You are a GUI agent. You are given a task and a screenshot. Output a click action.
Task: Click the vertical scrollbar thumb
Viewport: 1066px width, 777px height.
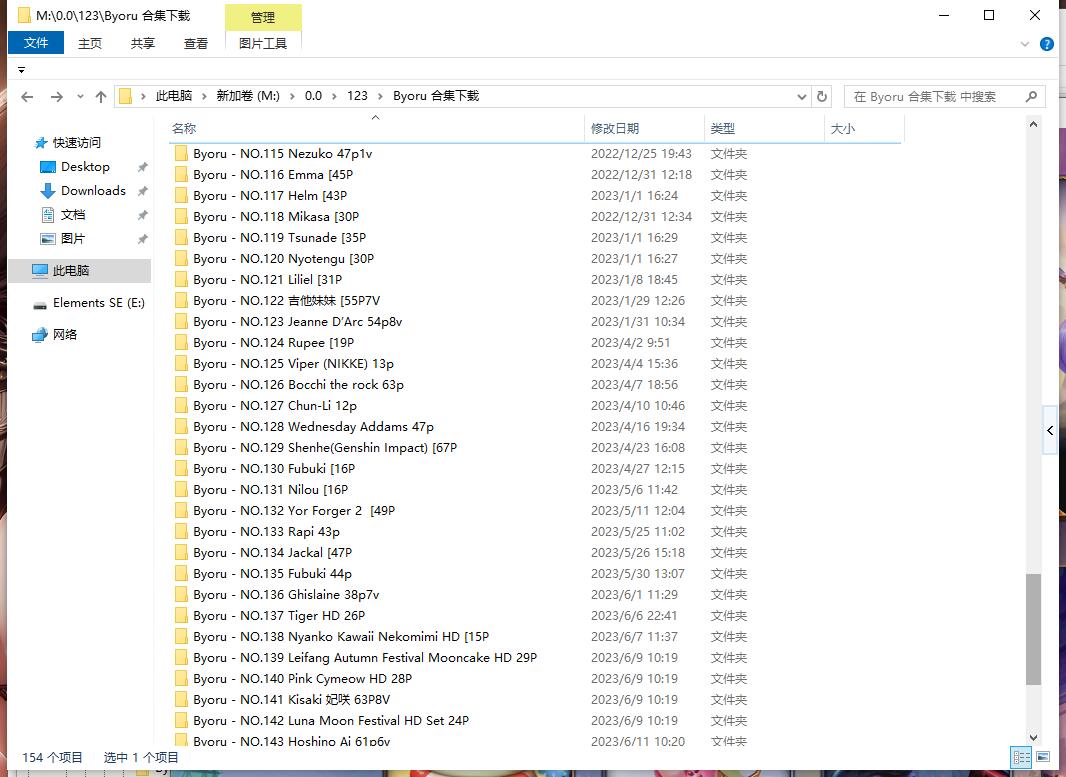coord(1033,629)
